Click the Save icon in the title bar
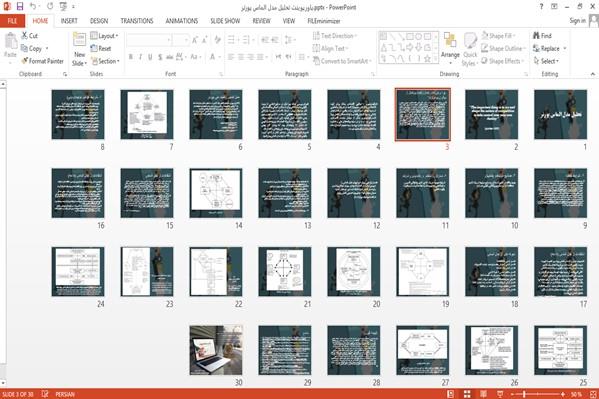This screenshot has height=399, width=599. [19, 6]
